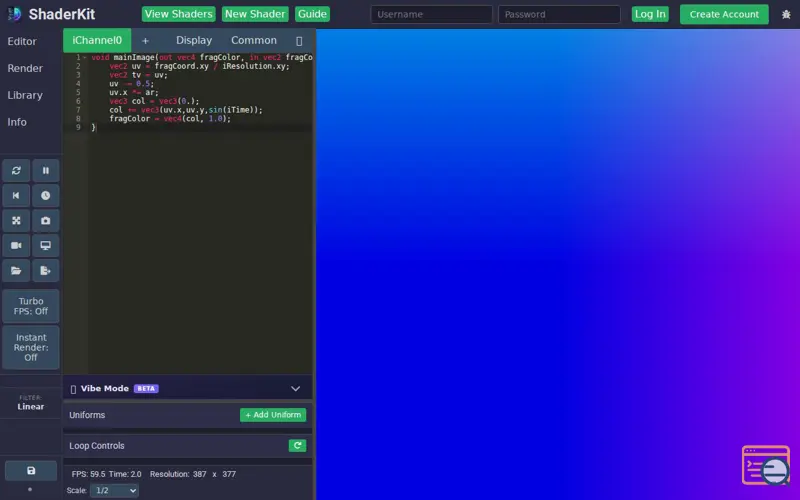Collapse the line 1 code fold arrow

(x=85, y=58)
